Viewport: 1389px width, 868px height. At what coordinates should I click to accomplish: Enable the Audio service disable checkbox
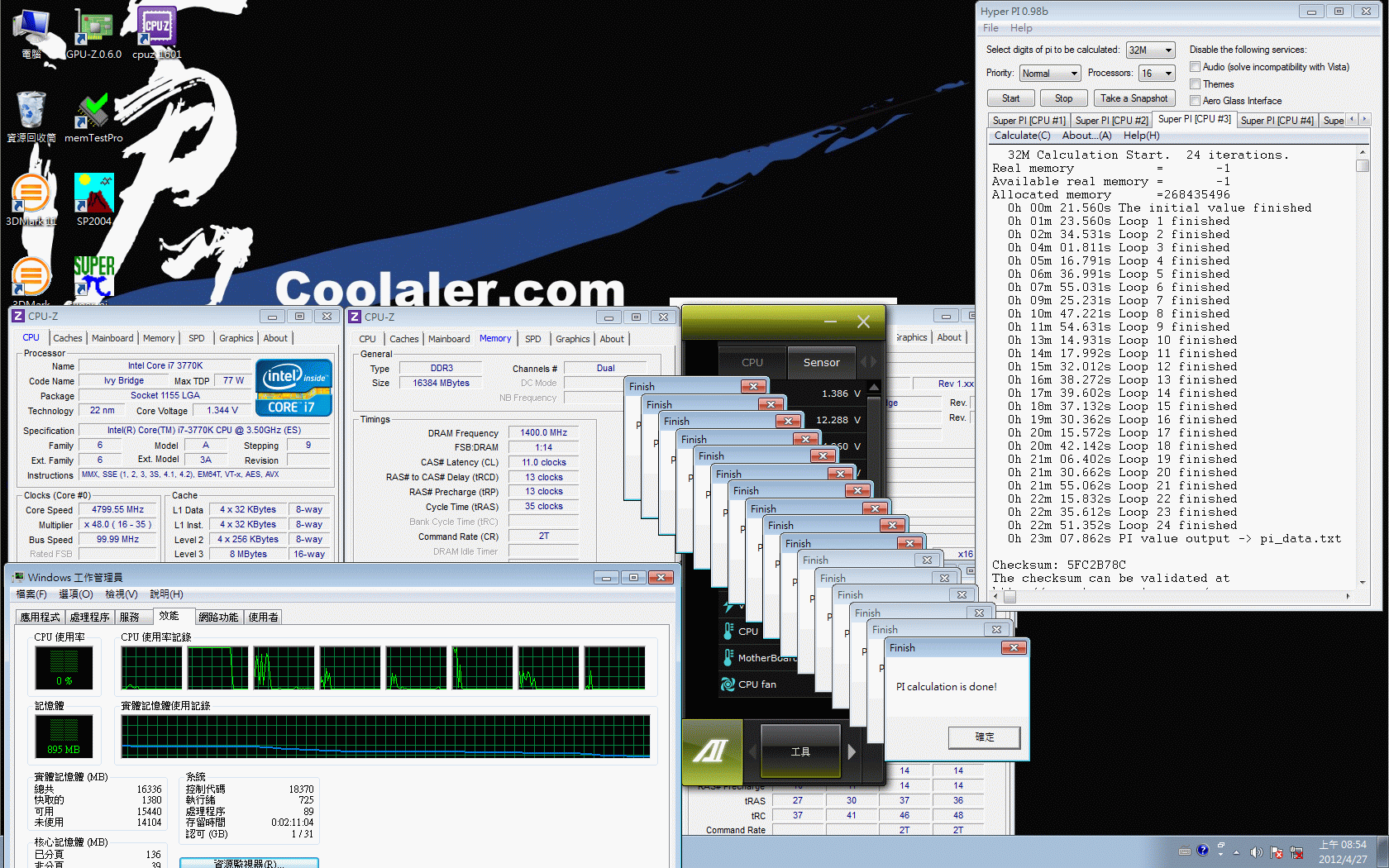coord(1195,67)
